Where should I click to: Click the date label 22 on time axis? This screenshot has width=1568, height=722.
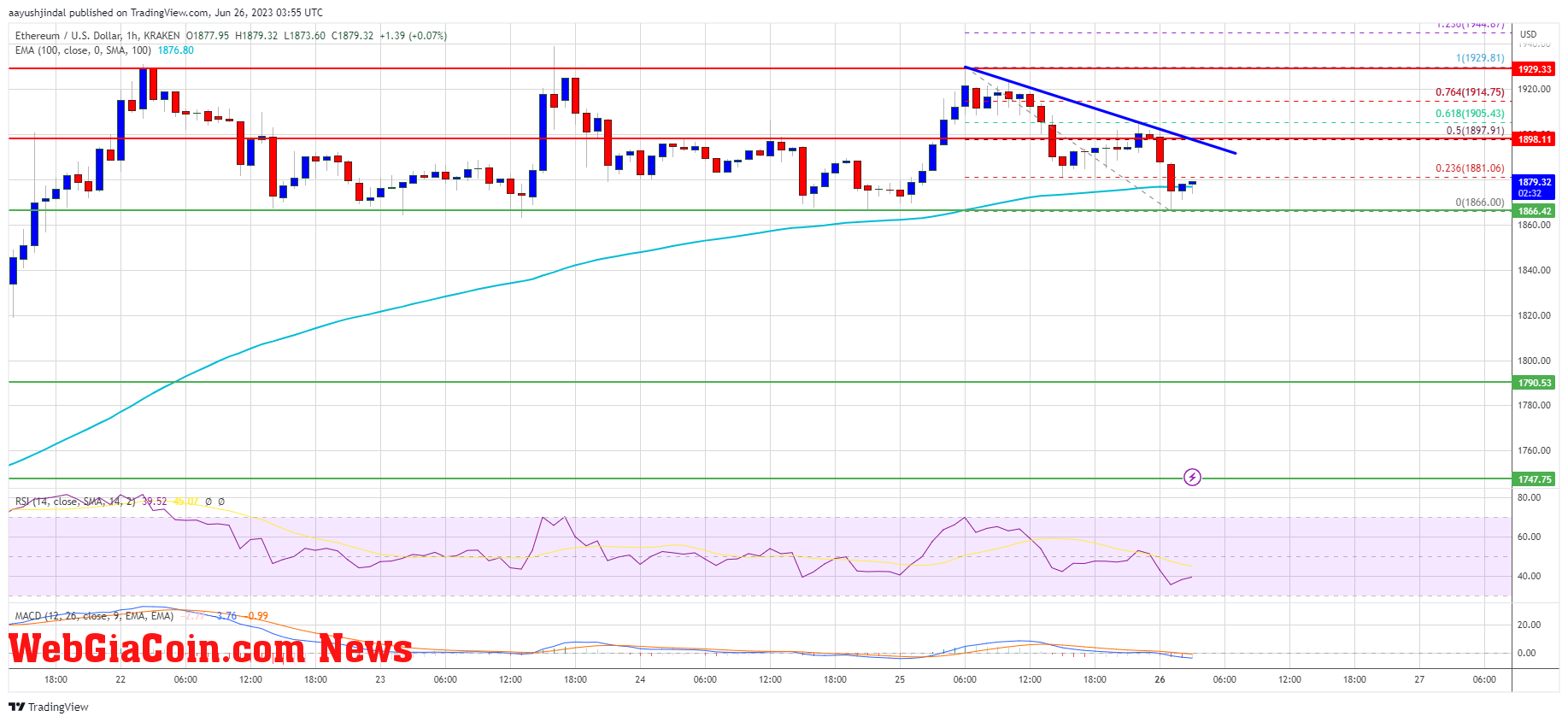click(120, 679)
